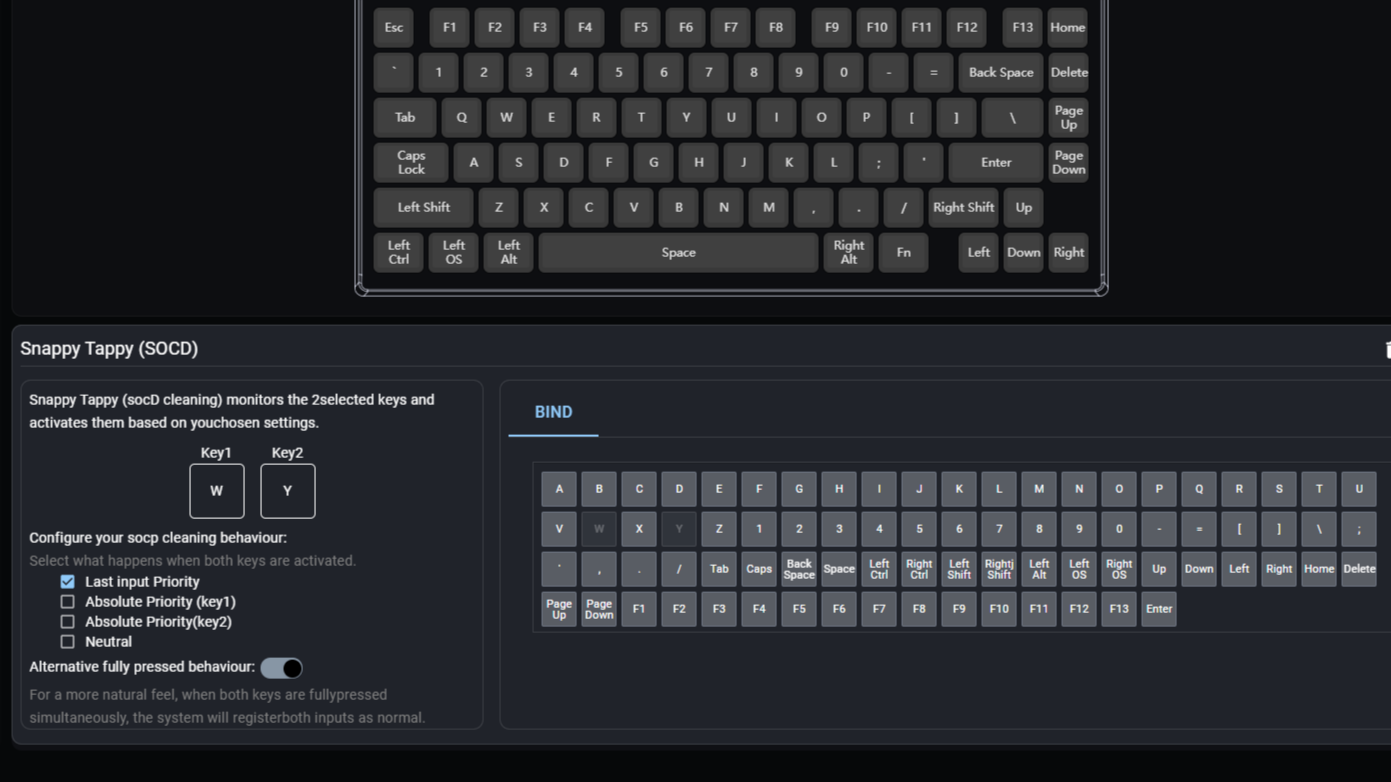Click the Fn key on keyboard layout

click(x=903, y=253)
